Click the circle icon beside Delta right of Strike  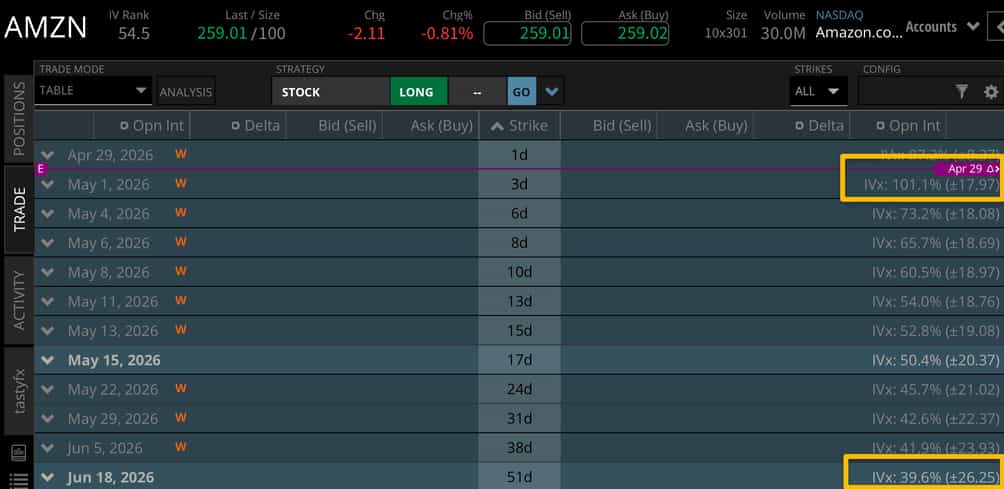click(799, 126)
